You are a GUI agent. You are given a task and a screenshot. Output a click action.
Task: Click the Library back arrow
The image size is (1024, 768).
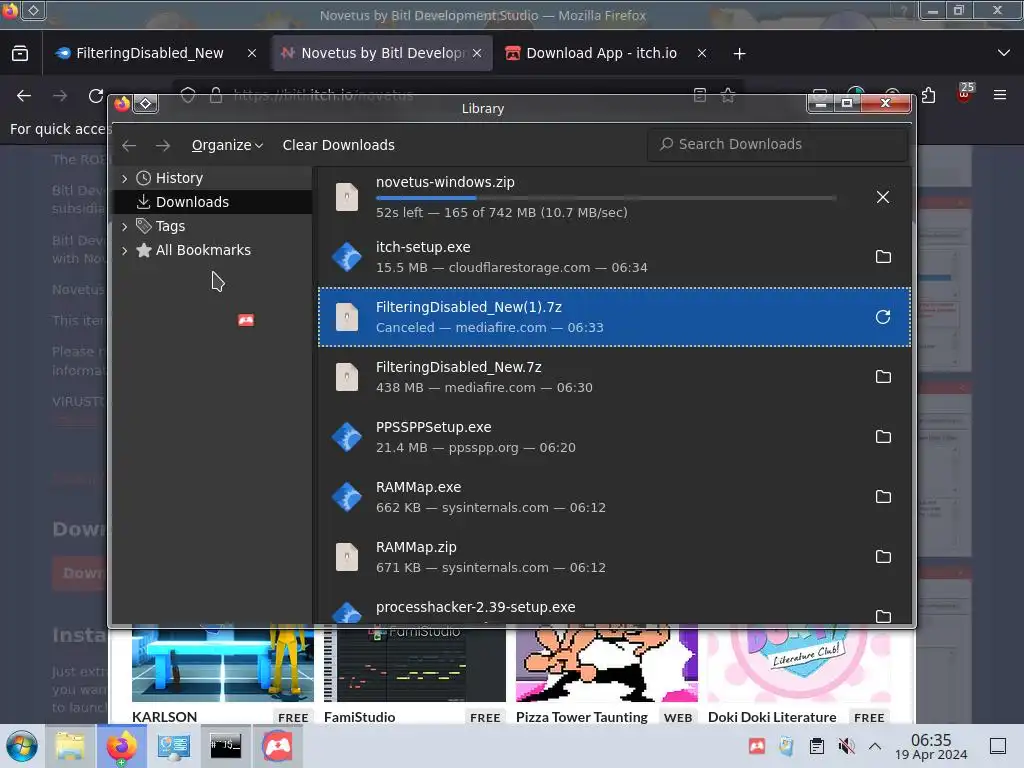pos(129,145)
